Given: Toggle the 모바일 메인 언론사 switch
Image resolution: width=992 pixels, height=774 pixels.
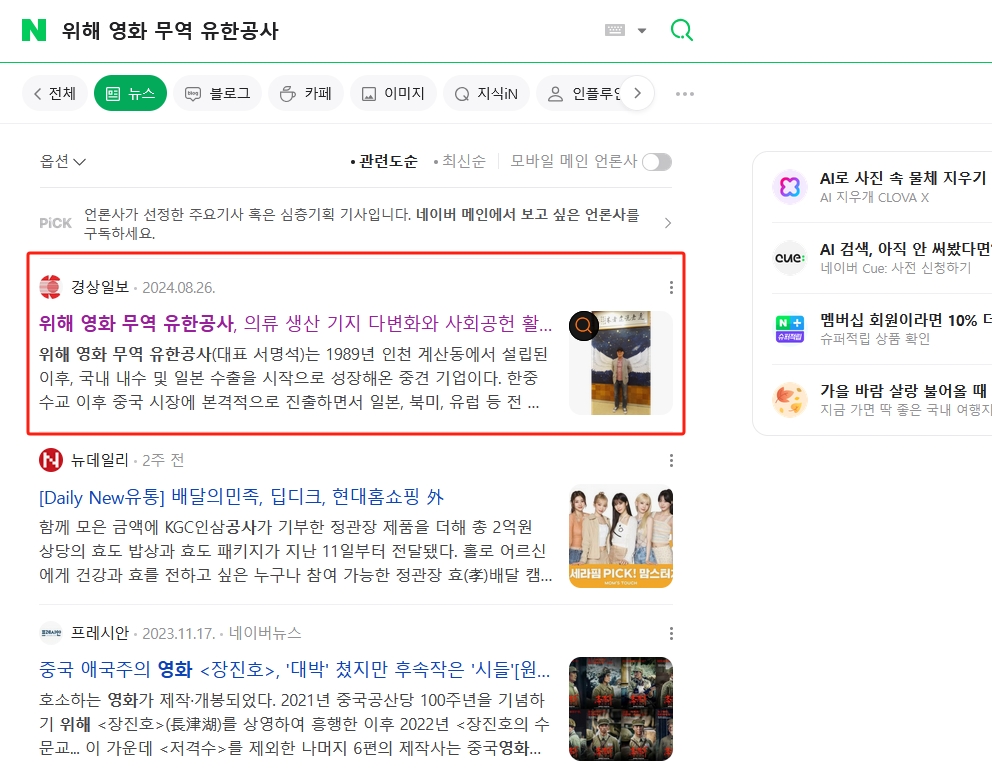Looking at the screenshot, I should pos(657,162).
